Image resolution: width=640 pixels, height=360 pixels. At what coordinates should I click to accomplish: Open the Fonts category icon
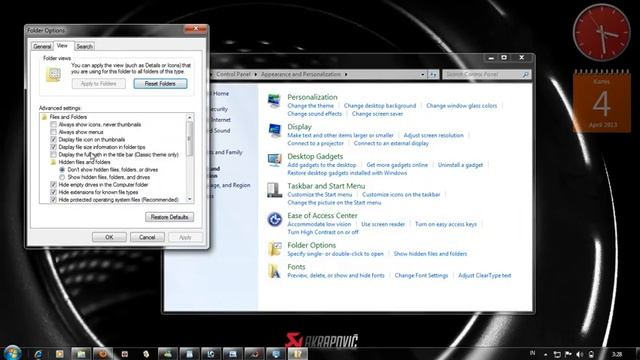pos(274,271)
